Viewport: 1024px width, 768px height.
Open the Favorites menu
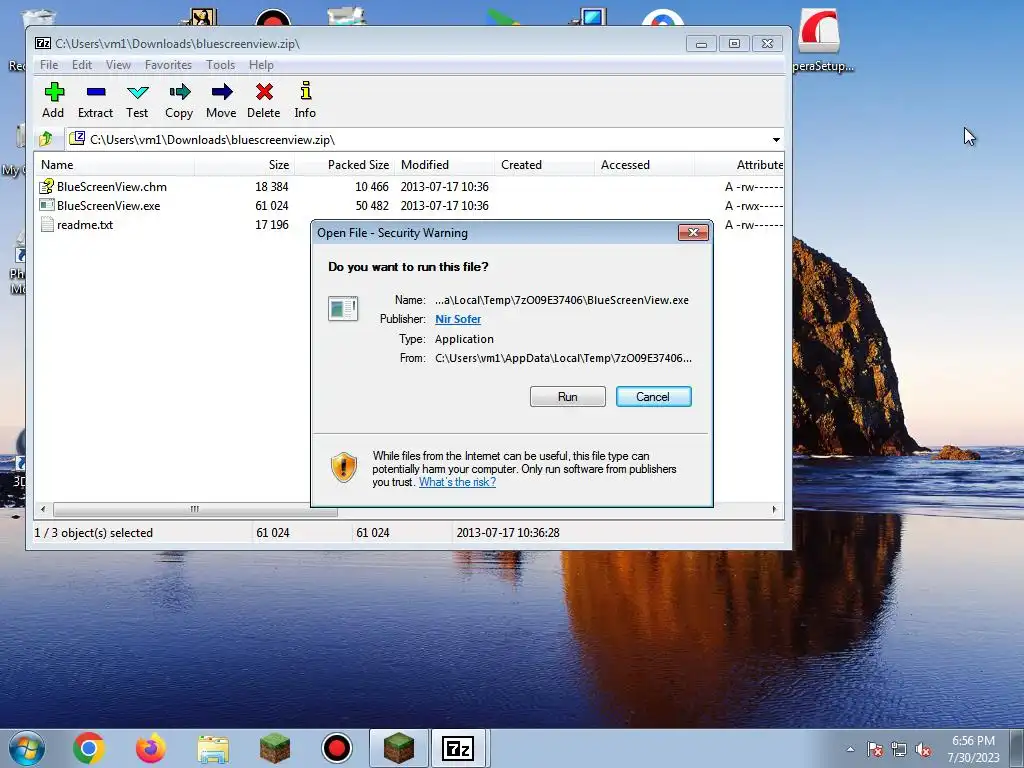pyautogui.click(x=168, y=65)
